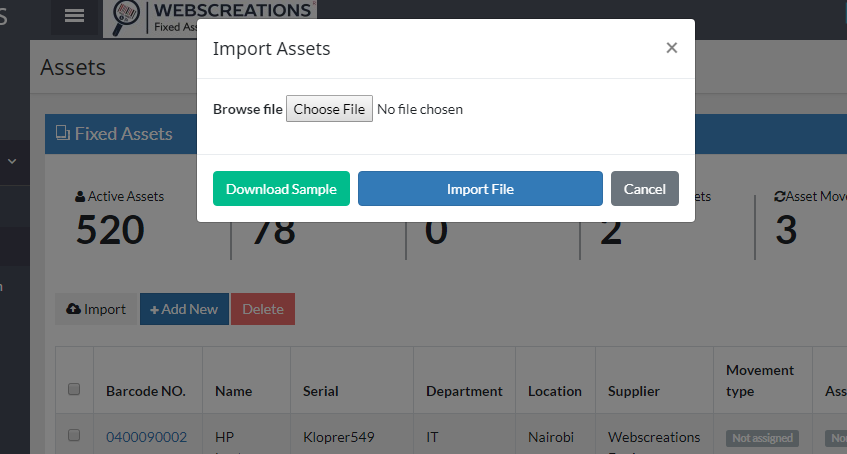The height and width of the screenshot is (454, 847).
Task: Click the Import cloud upload icon
Action: pyautogui.click(x=73, y=309)
